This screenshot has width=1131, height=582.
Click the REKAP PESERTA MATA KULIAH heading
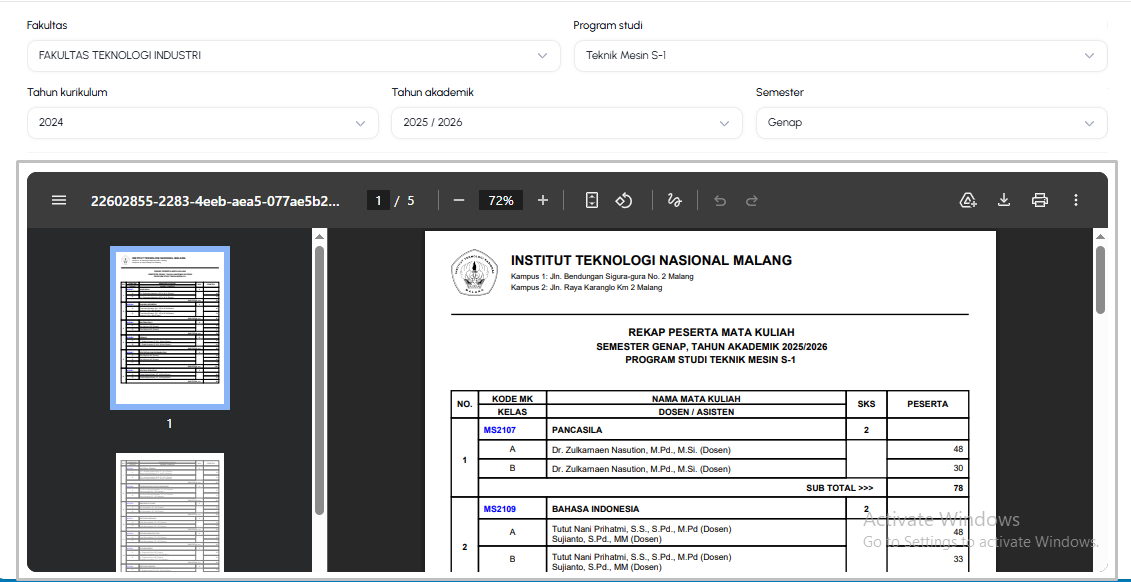[711, 332]
